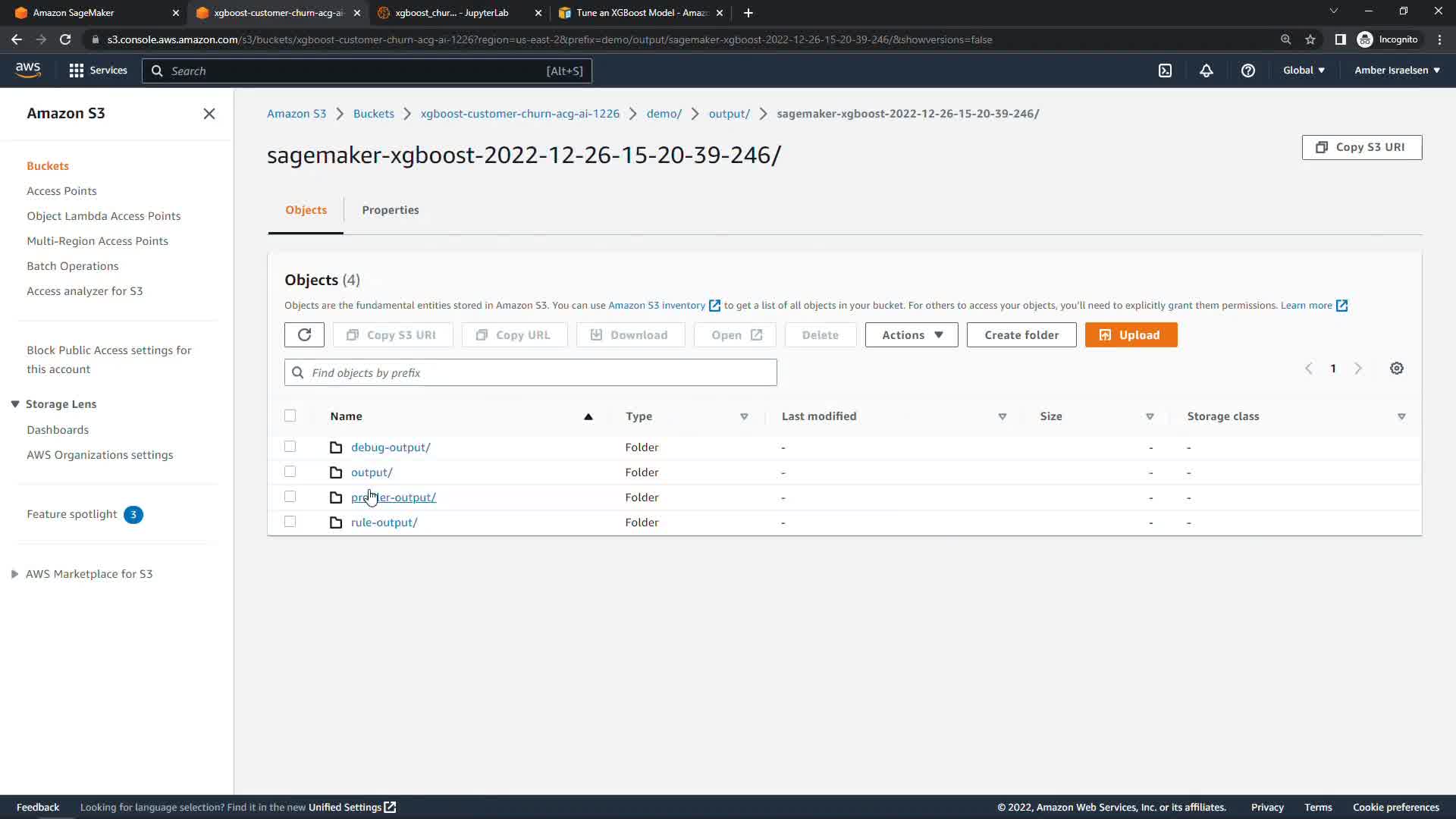Open the Services grid menu
This screenshot has height=819, width=1456.
pos(98,71)
